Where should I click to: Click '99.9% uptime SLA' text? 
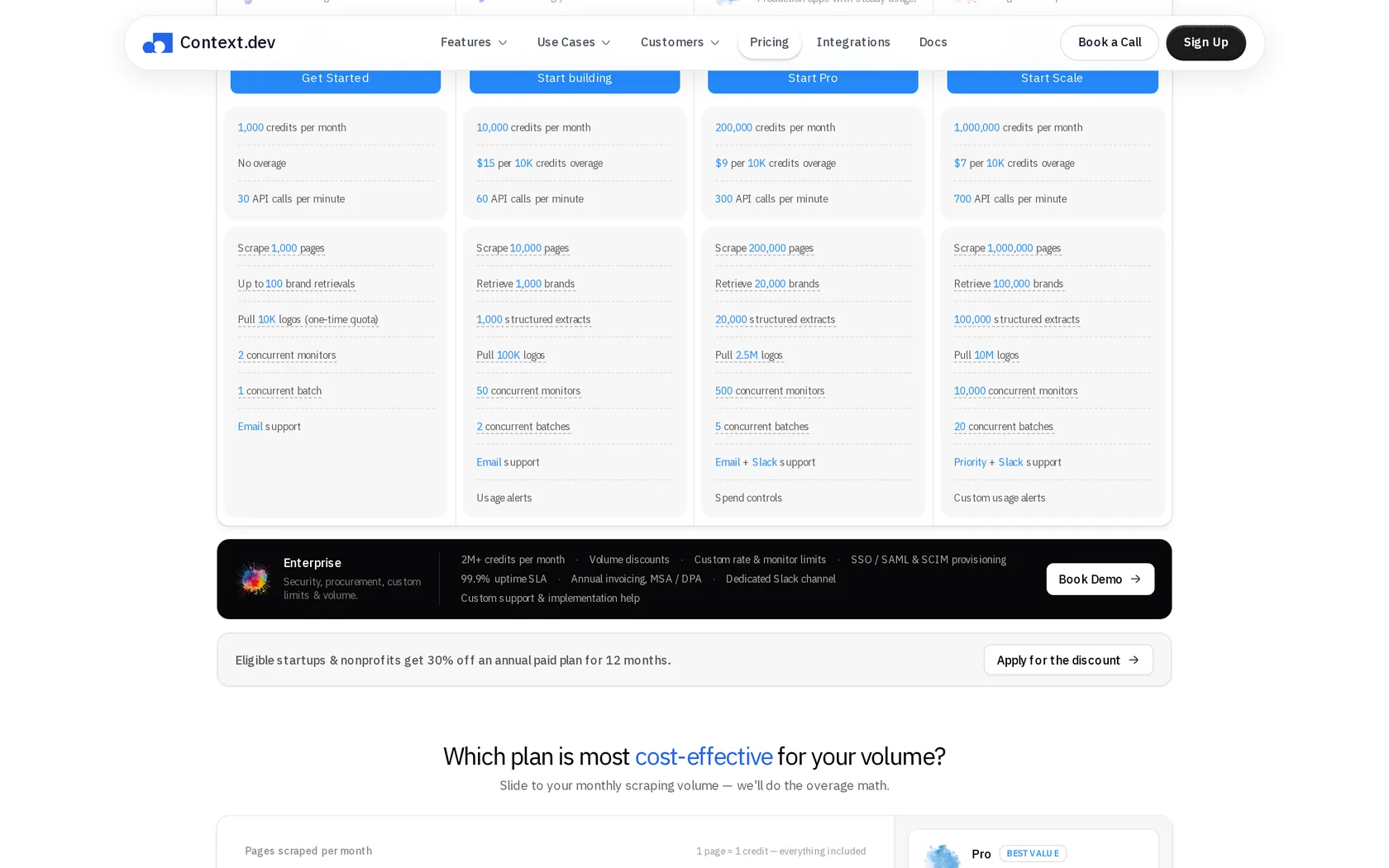[504, 579]
